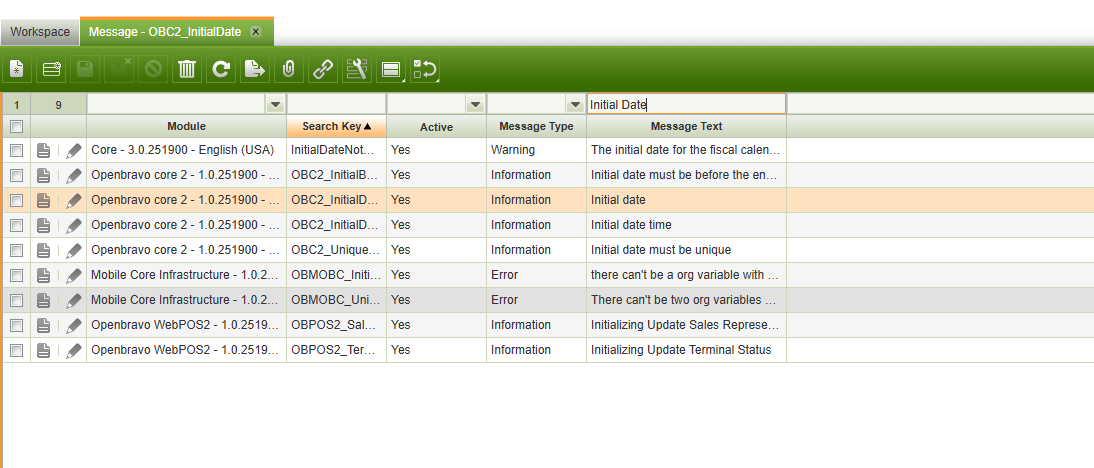The width and height of the screenshot is (1094, 468).
Task: Open the customize form tools icon
Action: point(357,69)
